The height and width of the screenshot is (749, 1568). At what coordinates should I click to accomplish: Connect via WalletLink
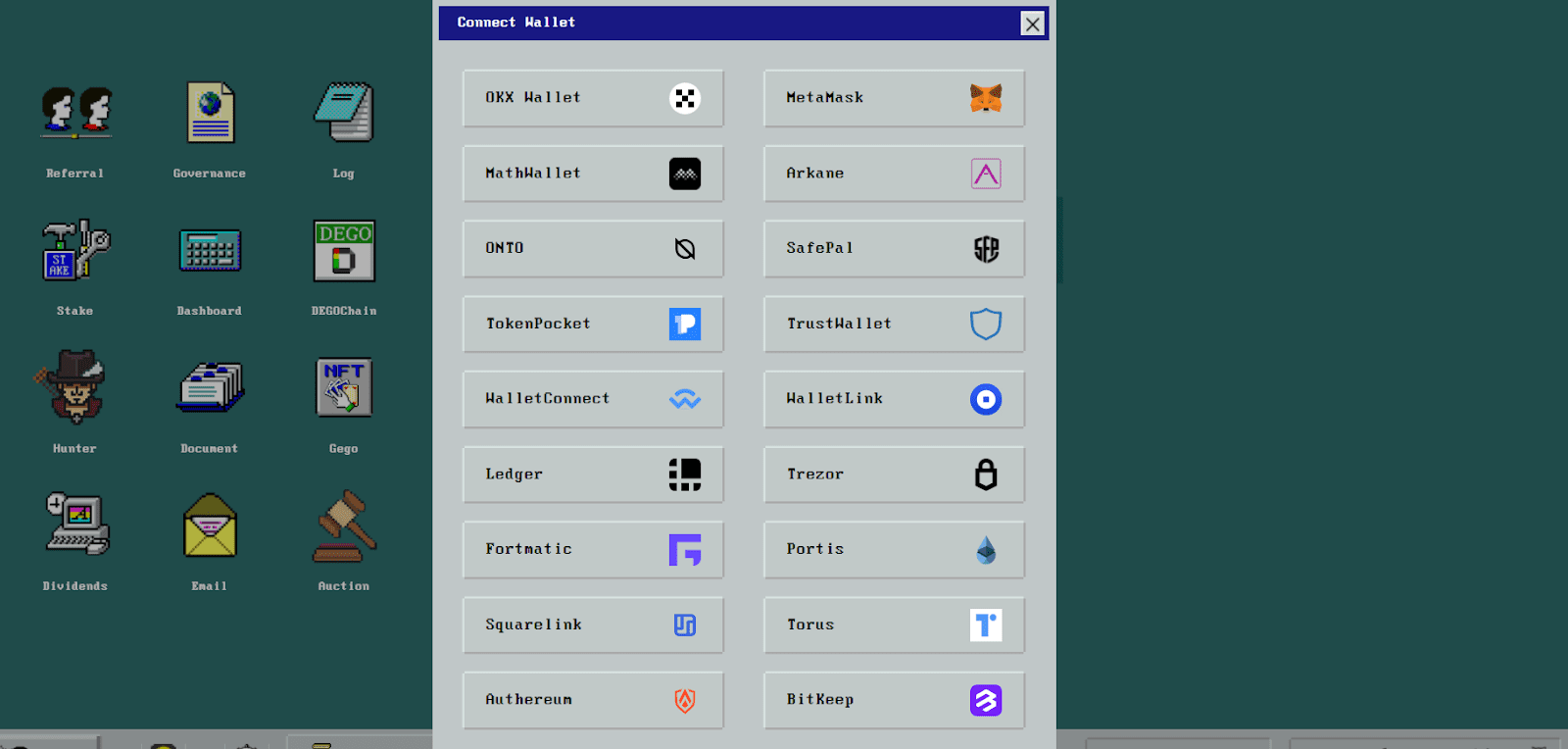(x=894, y=399)
